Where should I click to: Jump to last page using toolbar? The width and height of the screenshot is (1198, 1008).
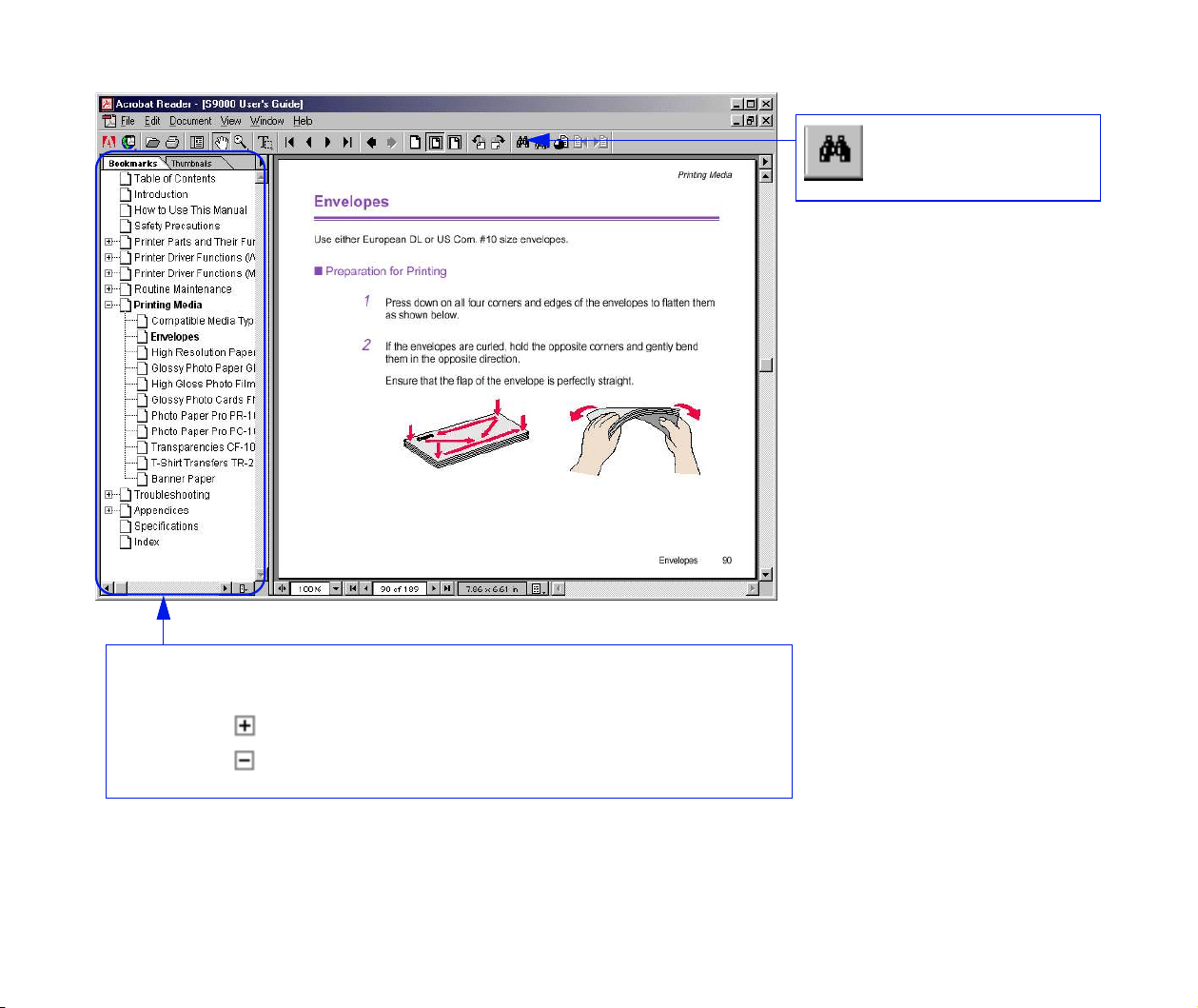click(x=347, y=143)
